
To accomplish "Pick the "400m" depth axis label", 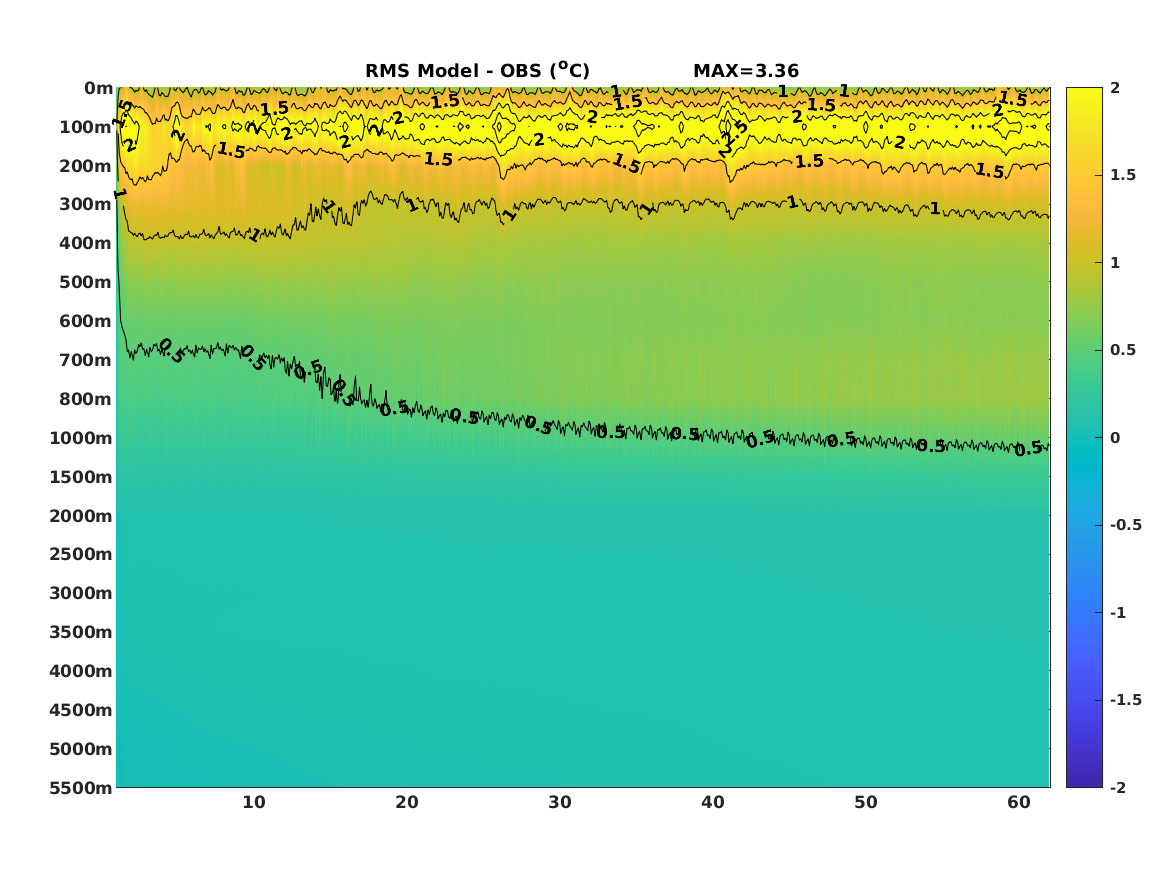I will tap(86, 243).
